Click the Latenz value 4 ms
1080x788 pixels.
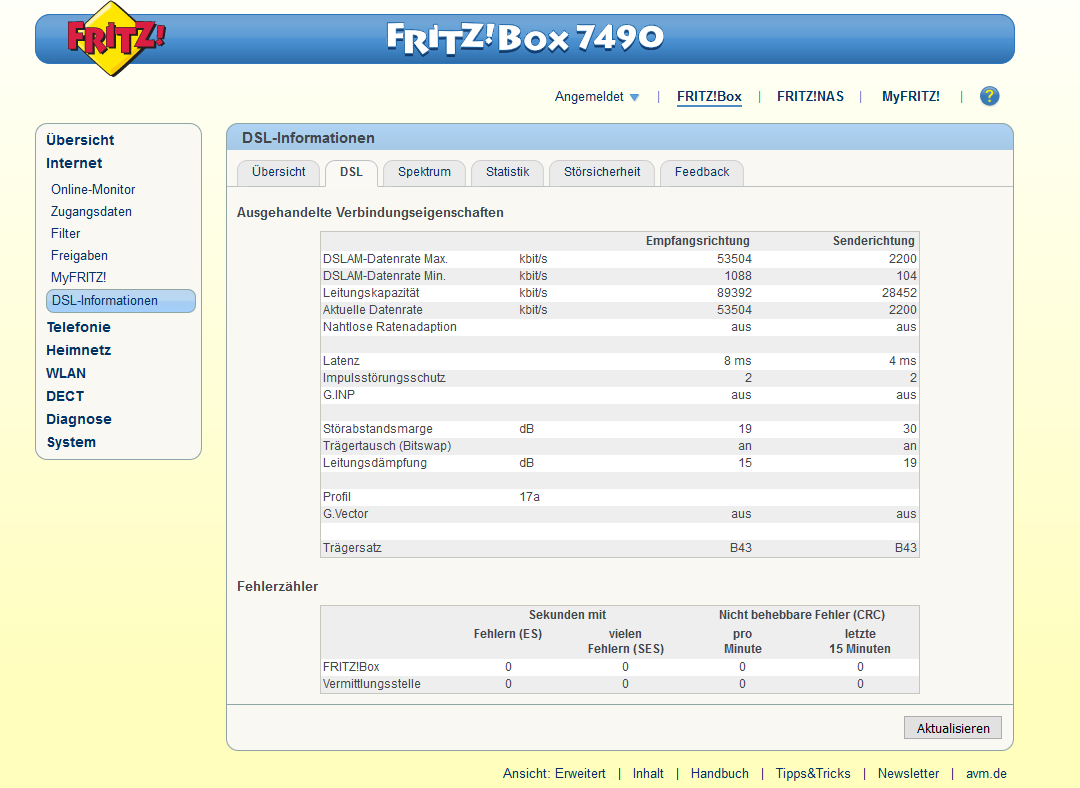click(x=902, y=361)
